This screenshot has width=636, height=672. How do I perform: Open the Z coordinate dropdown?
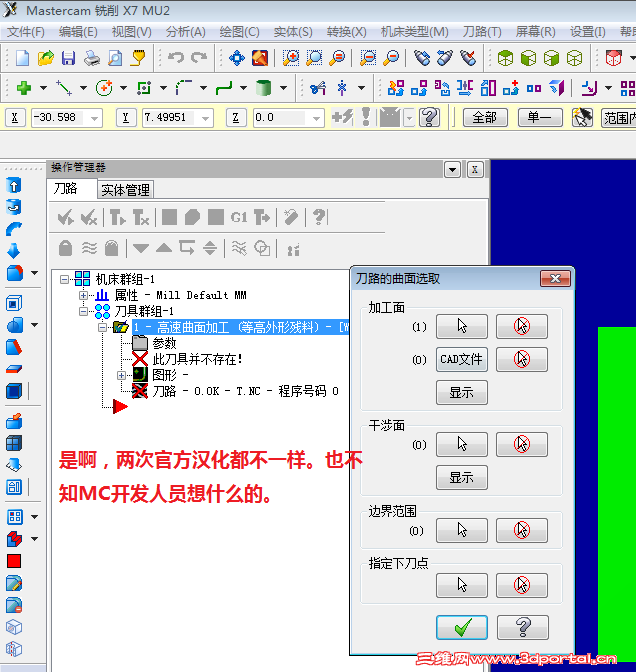click(317, 118)
